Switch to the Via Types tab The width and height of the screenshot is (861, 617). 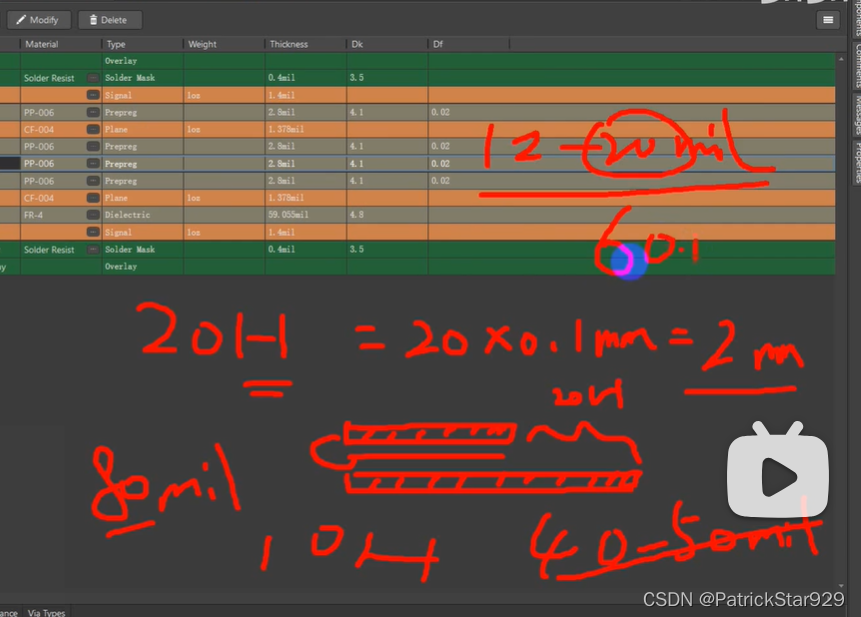pyautogui.click(x=47, y=613)
